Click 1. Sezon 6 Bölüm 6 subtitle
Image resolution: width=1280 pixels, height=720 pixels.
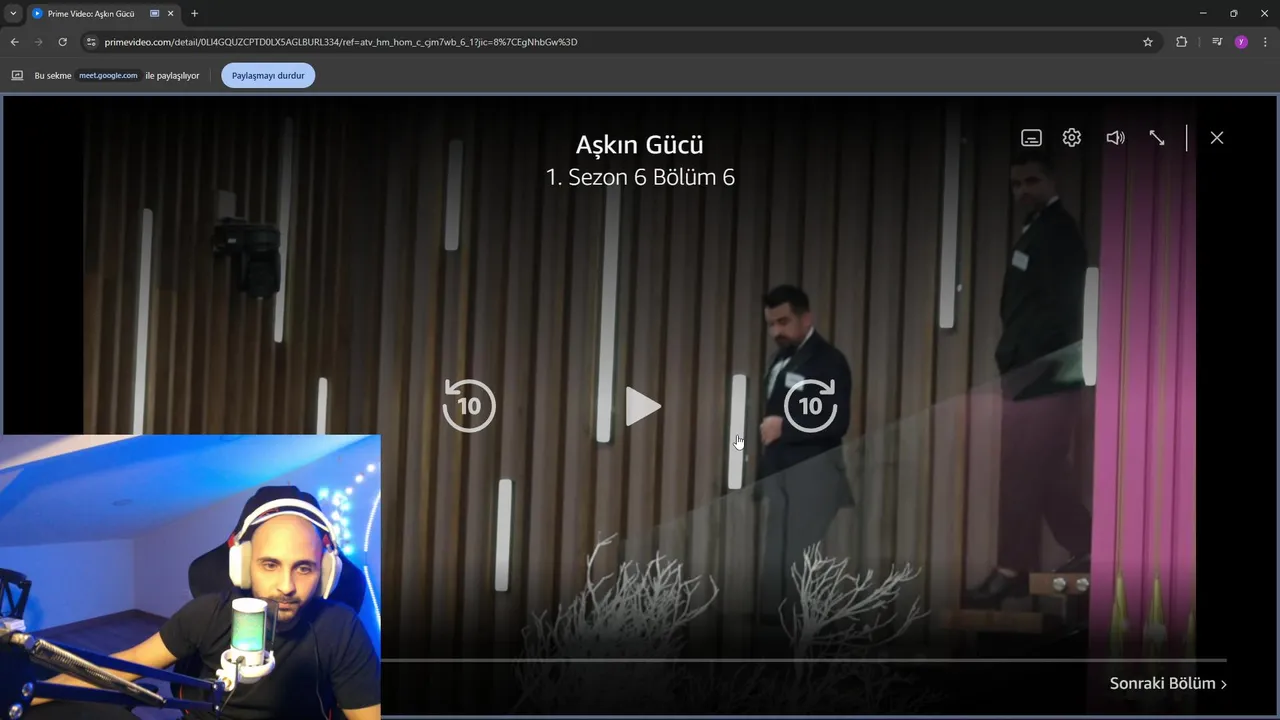pos(640,177)
